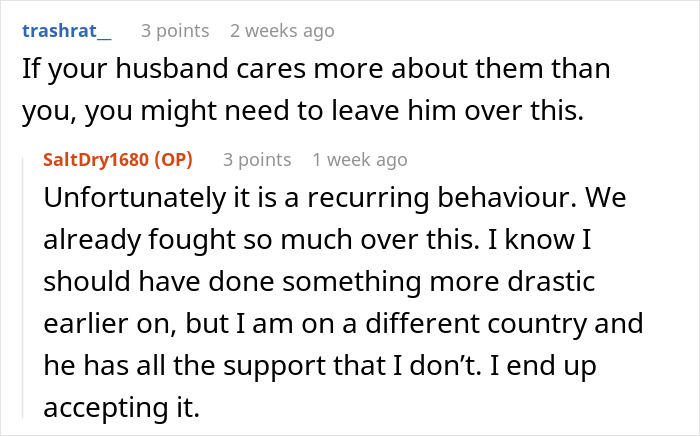Click line starting 'If your husband cares'
Image resolution: width=700 pixels, height=436 pixels.
(x=316, y=69)
